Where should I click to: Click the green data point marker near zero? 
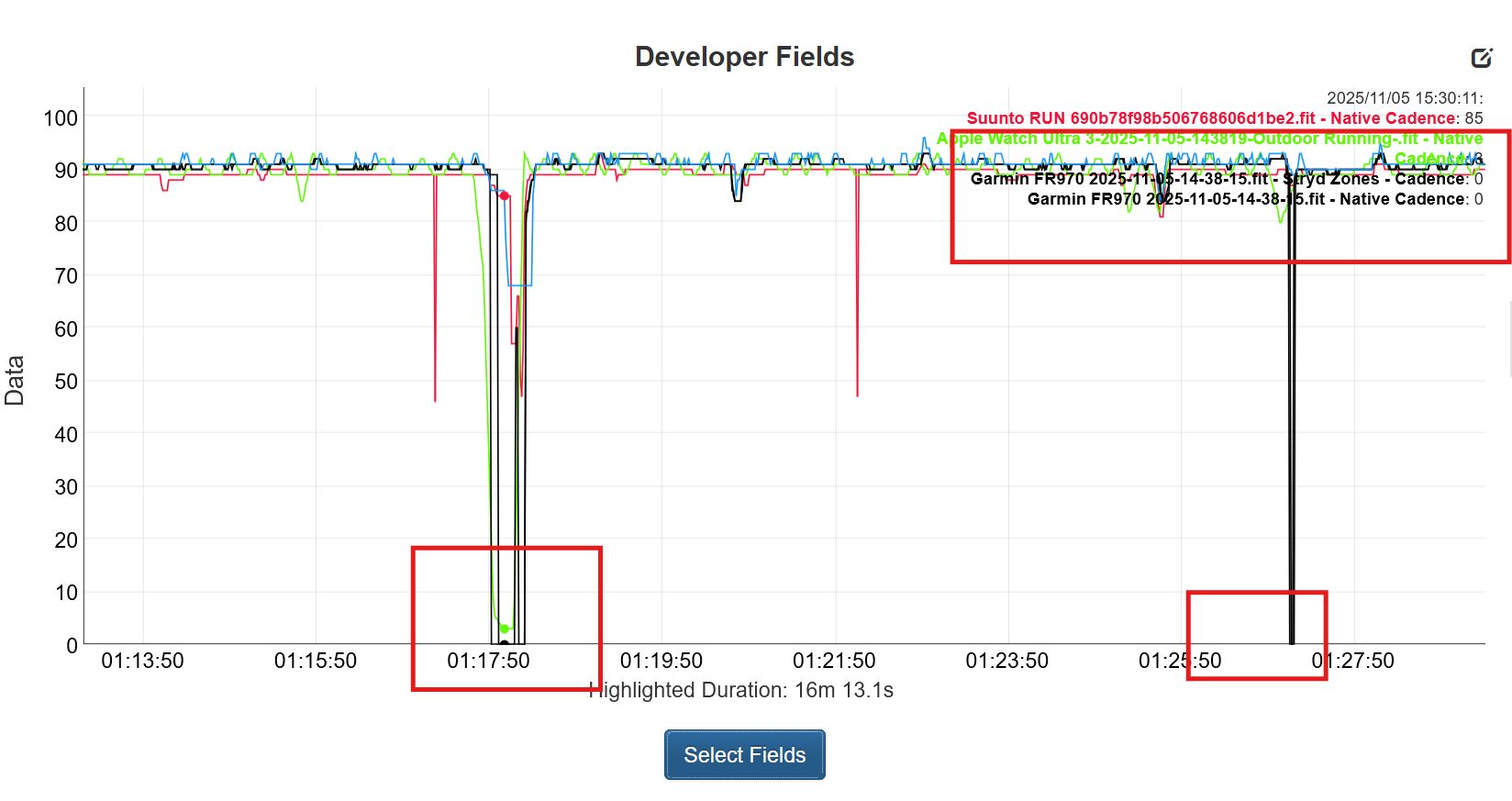tap(504, 629)
